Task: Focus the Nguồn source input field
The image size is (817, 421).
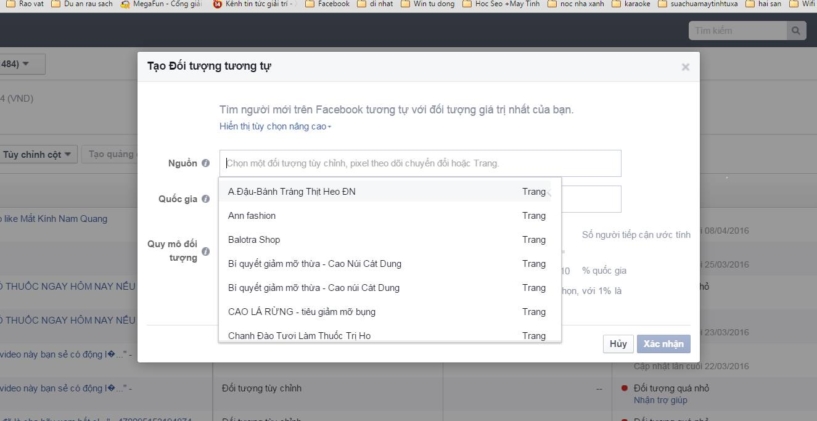Action: click(x=420, y=163)
